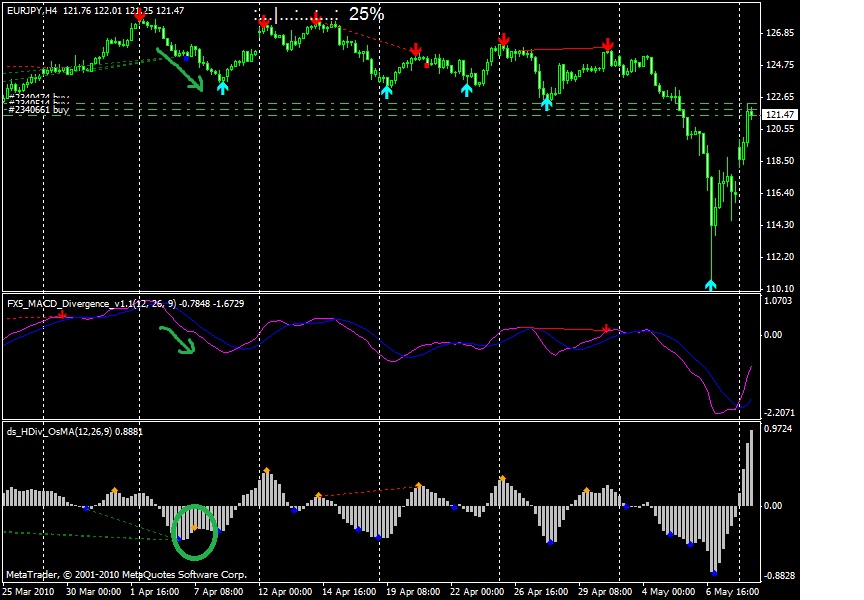The height and width of the screenshot is (600, 864).
Task: Select the 25 Mar 2010 date label
Action: click(28, 592)
